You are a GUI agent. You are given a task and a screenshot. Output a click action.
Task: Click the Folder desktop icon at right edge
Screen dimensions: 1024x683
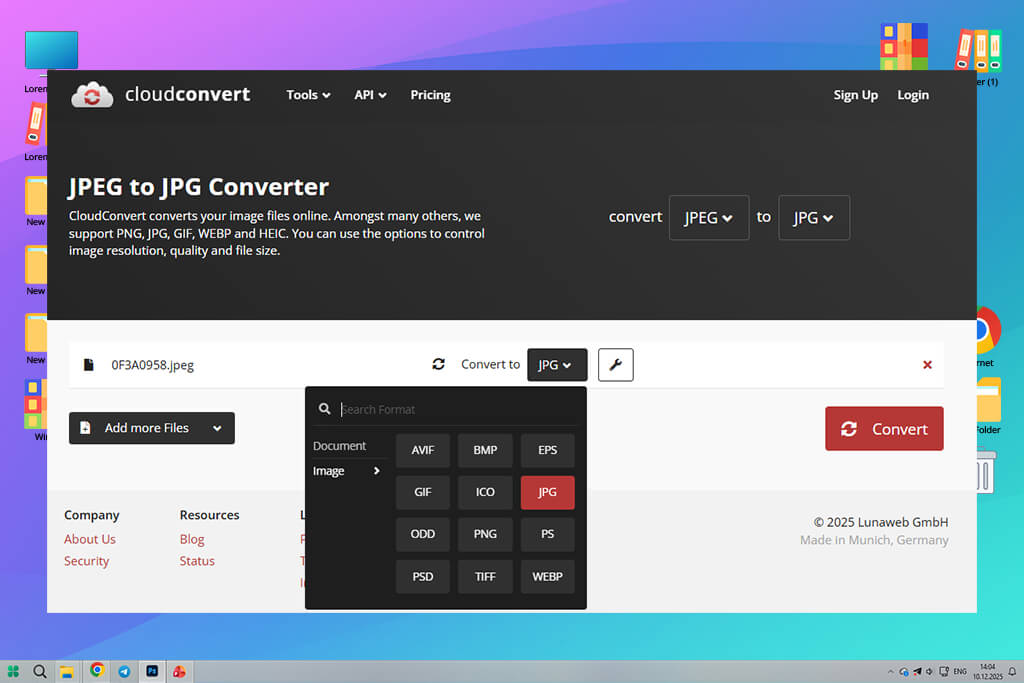989,400
